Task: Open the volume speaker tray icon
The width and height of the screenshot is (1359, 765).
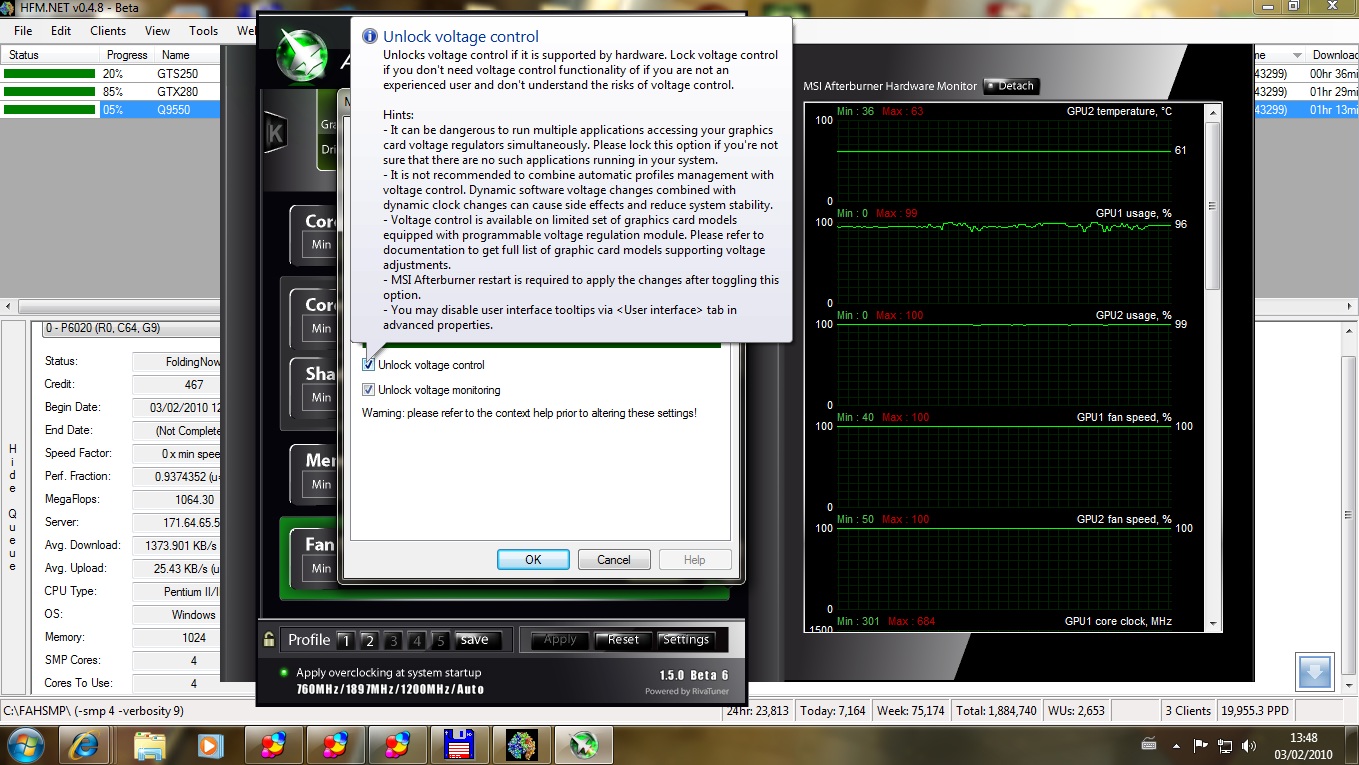Action: 1249,745
